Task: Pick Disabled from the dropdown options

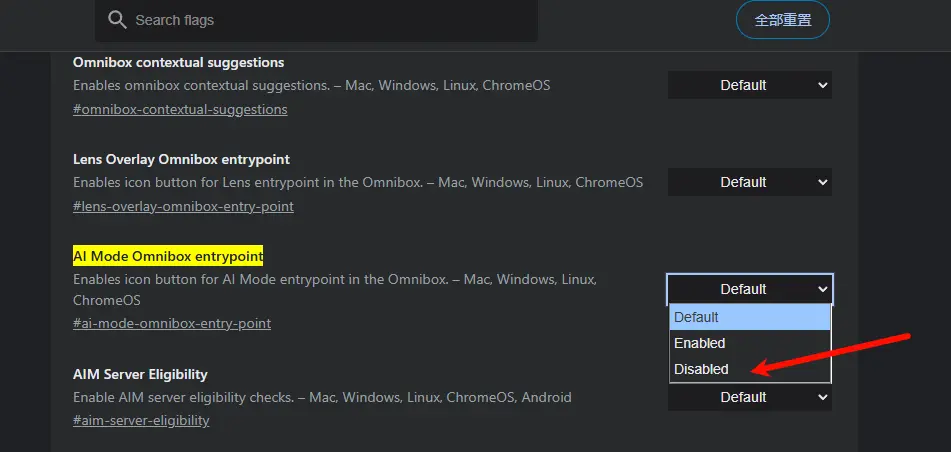Action: [x=749, y=369]
